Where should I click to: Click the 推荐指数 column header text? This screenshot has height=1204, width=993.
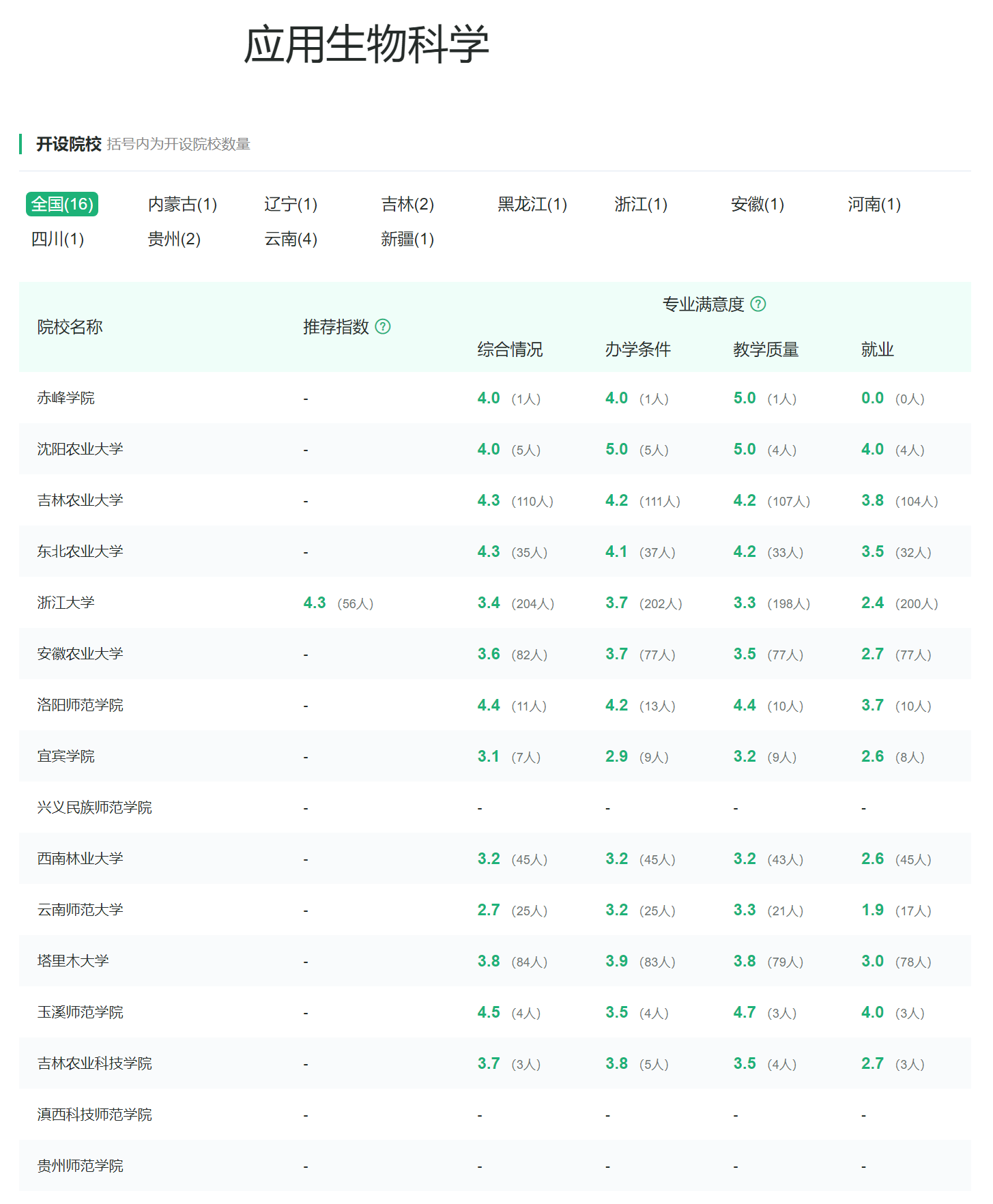click(x=336, y=327)
